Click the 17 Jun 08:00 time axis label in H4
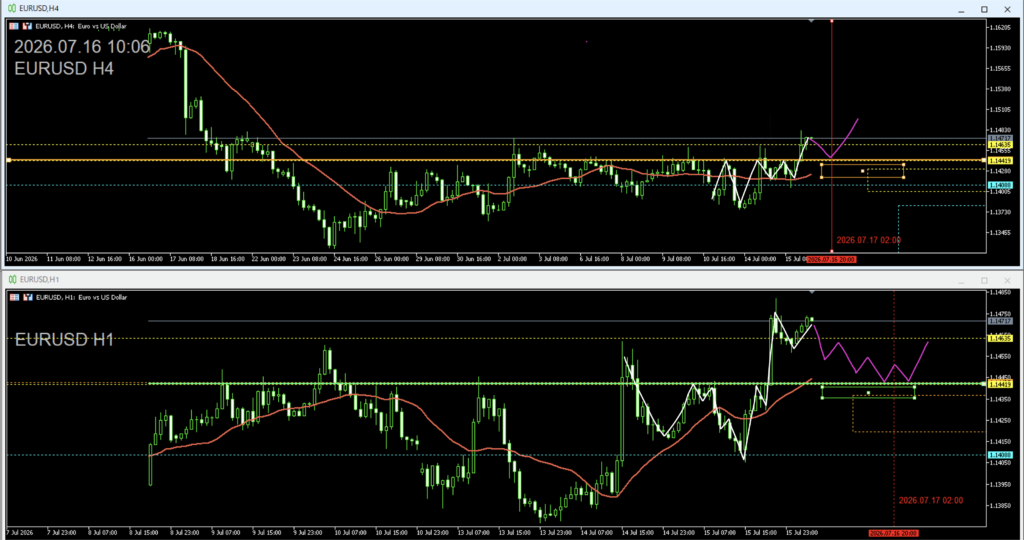Screen dimensions: 1024x540 click(187, 259)
